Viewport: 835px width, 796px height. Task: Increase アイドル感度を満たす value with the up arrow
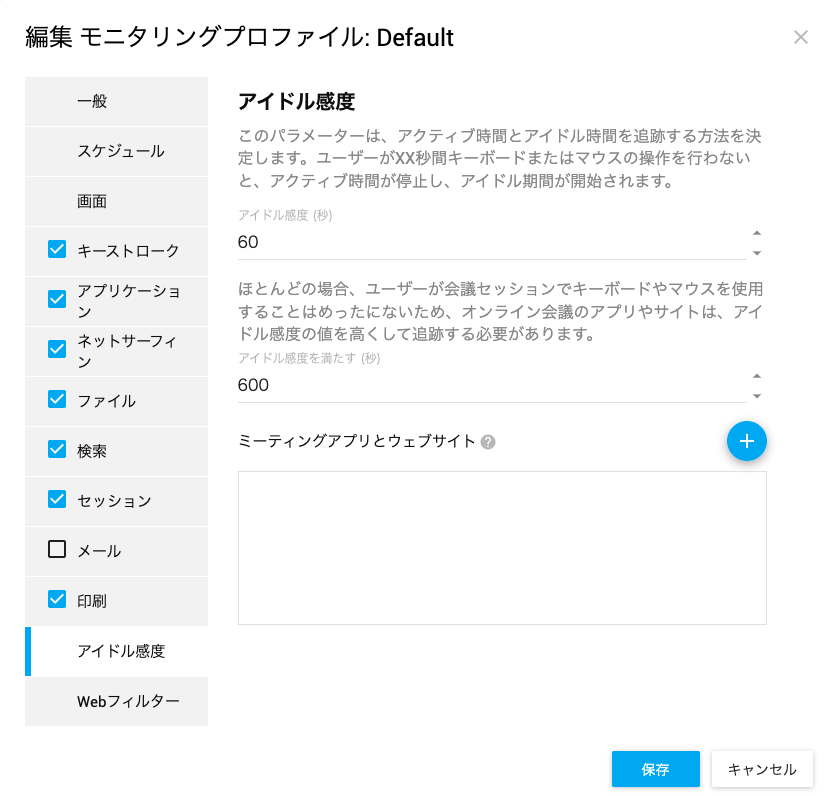(x=757, y=376)
